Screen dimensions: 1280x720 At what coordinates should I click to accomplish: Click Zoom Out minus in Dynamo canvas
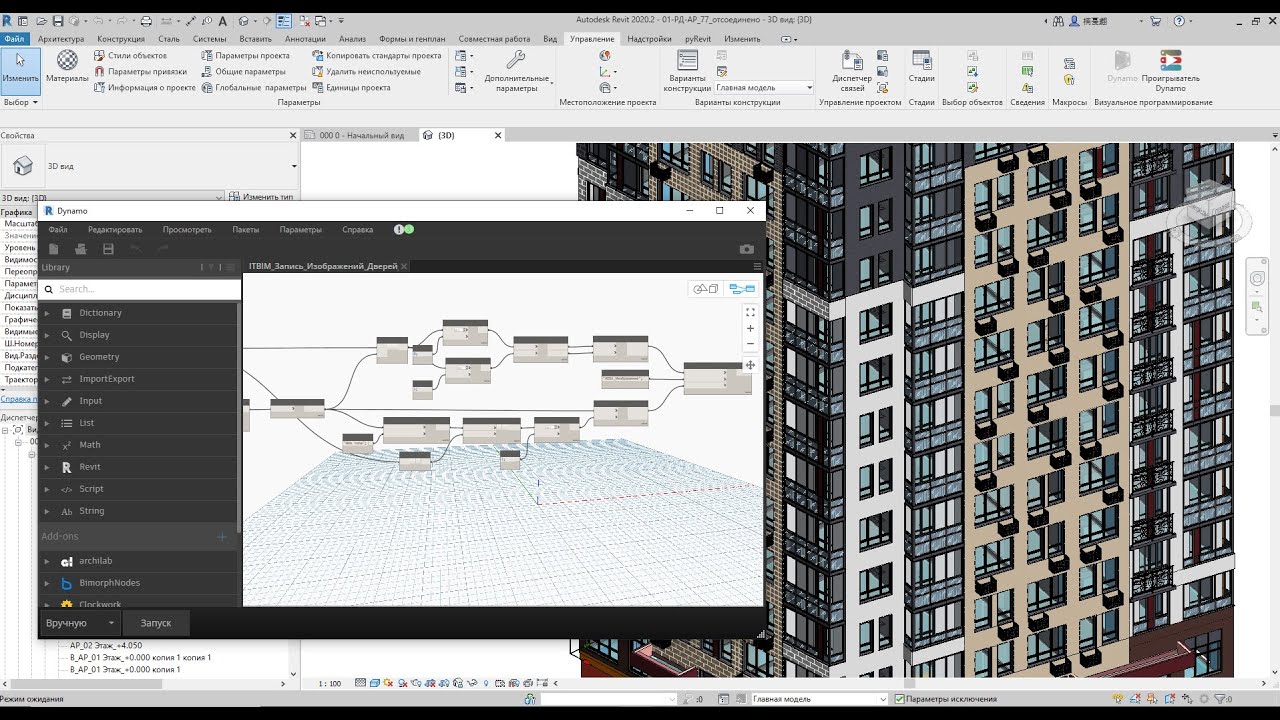[750, 344]
